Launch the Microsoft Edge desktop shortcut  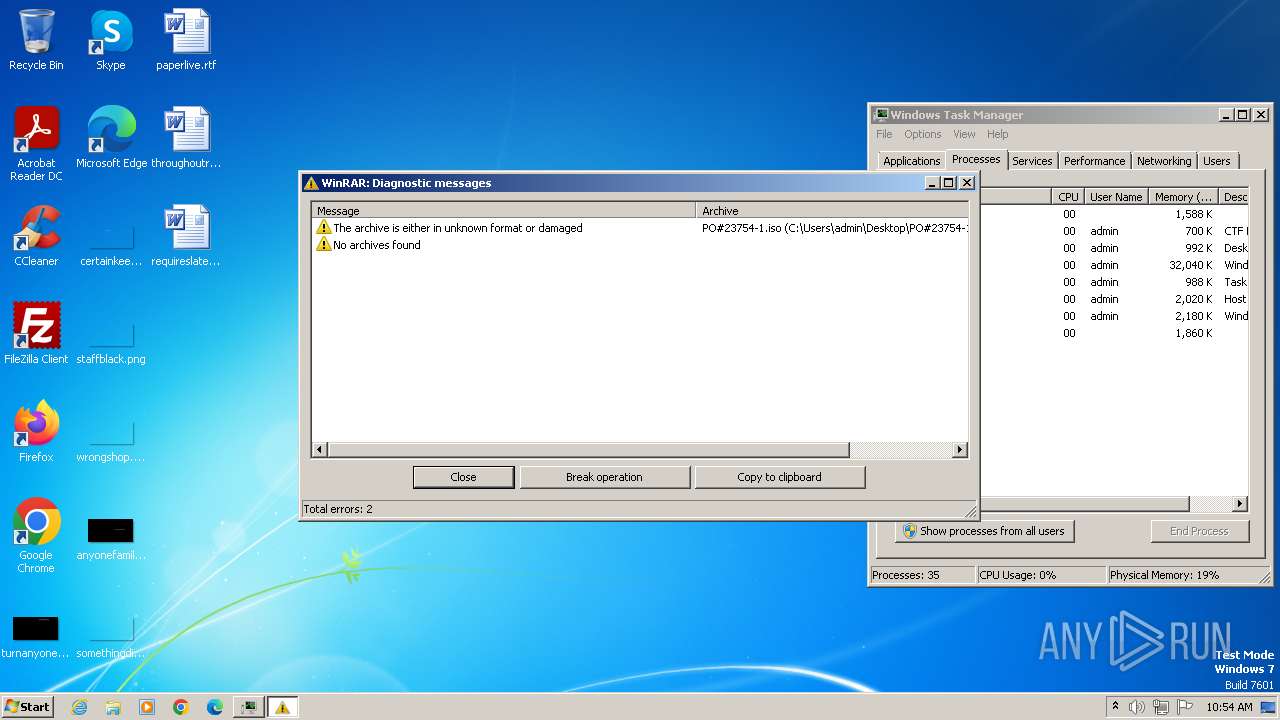[111, 139]
